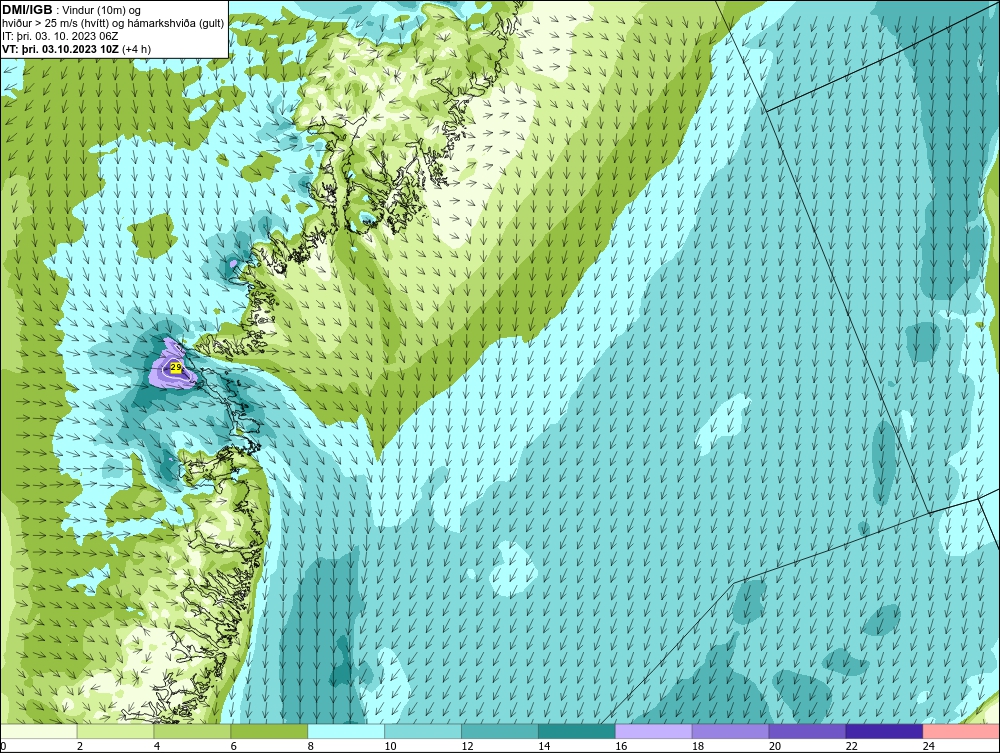Viewport: 1000px width, 753px height.
Task: Click the legend scale value 0
Action: click(3, 746)
